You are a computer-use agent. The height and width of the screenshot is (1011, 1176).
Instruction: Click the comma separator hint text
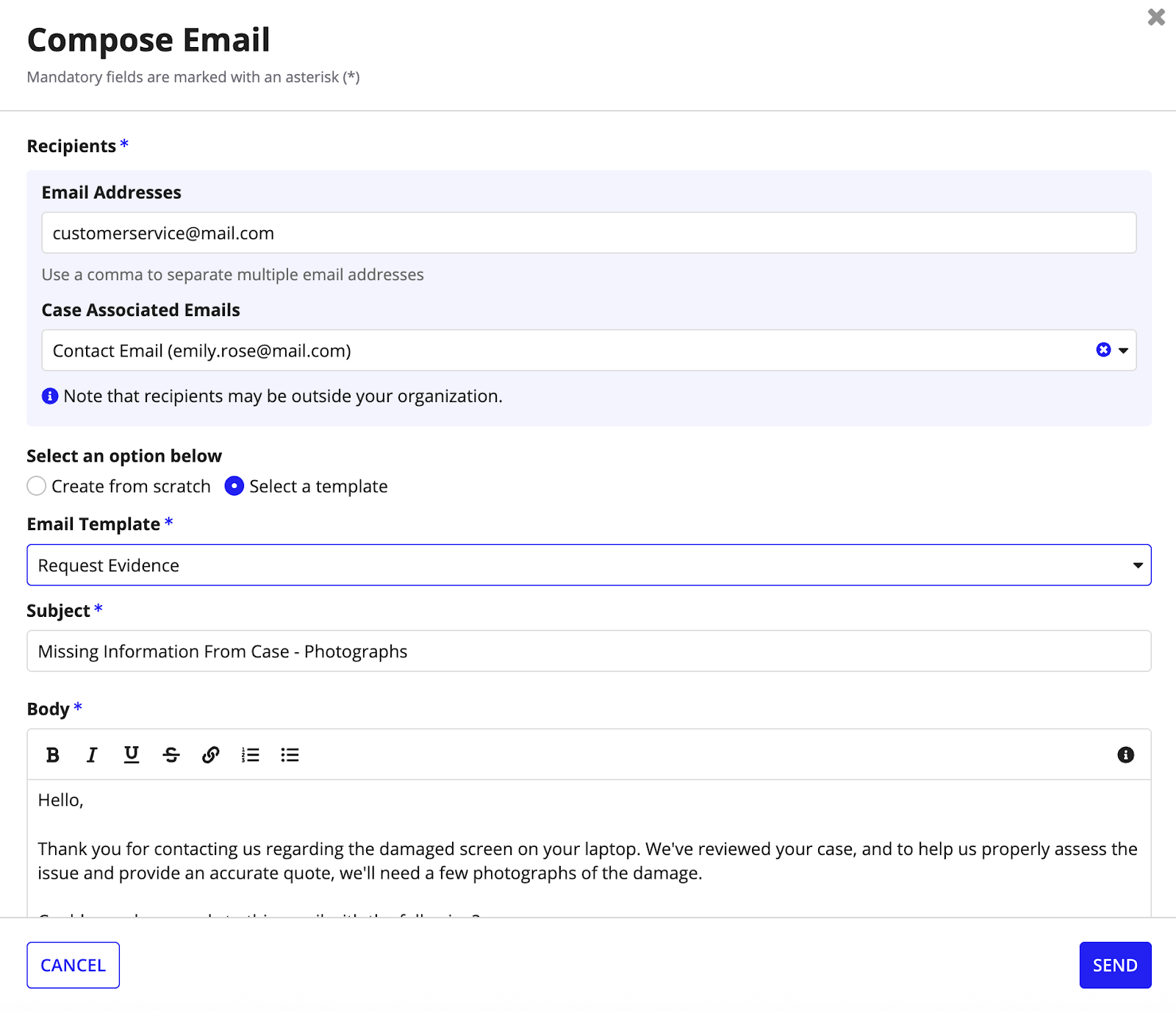pos(233,274)
